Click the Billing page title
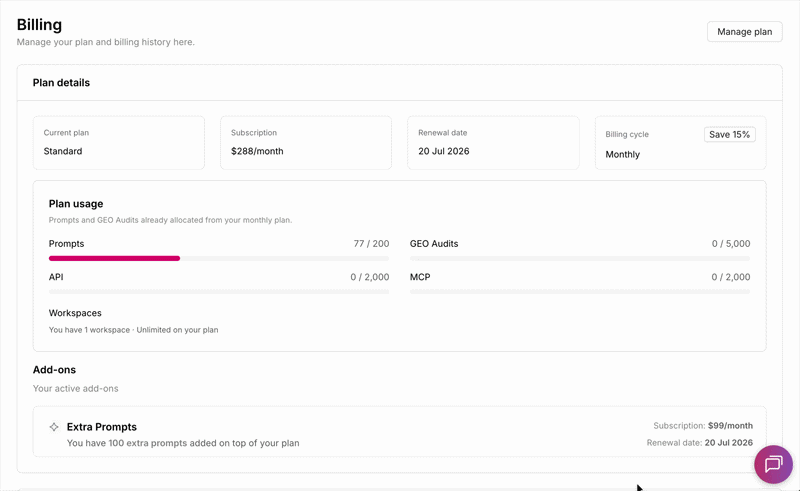This screenshot has width=800, height=491. (x=39, y=24)
